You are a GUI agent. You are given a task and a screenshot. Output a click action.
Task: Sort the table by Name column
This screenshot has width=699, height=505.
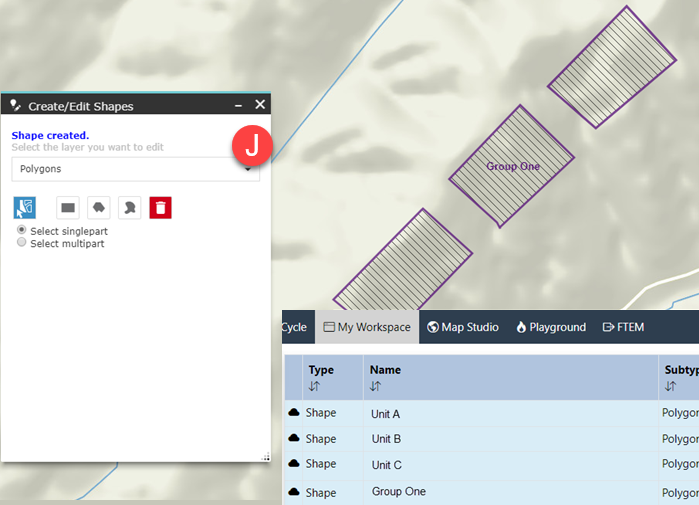(376, 386)
